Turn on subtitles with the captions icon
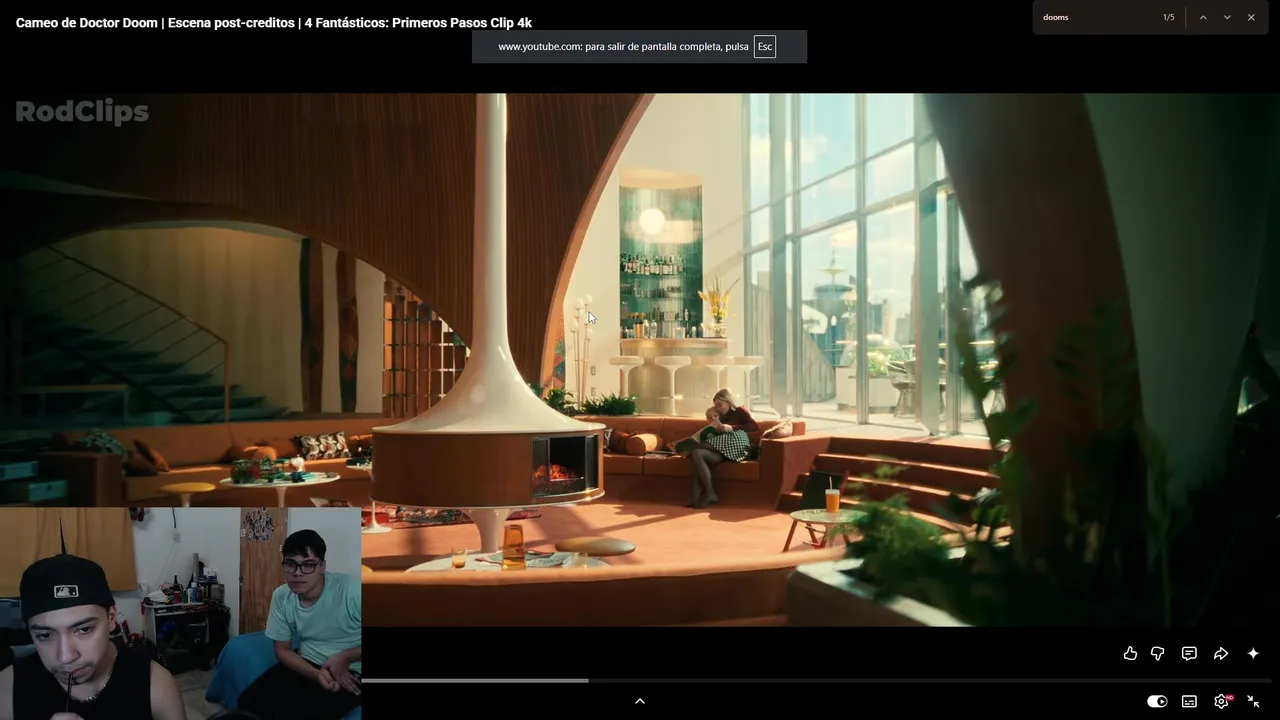The height and width of the screenshot is (720, 1280). [1189, 701]
